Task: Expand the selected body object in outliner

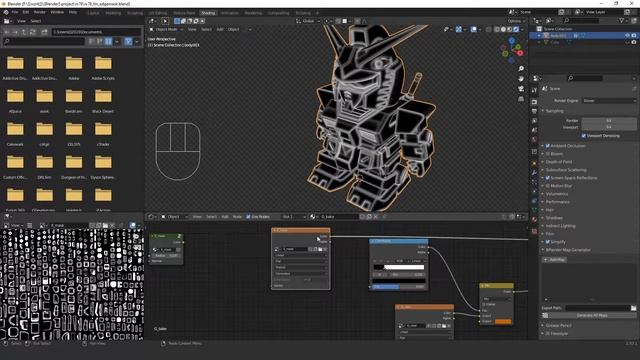Action: [539, 36]
